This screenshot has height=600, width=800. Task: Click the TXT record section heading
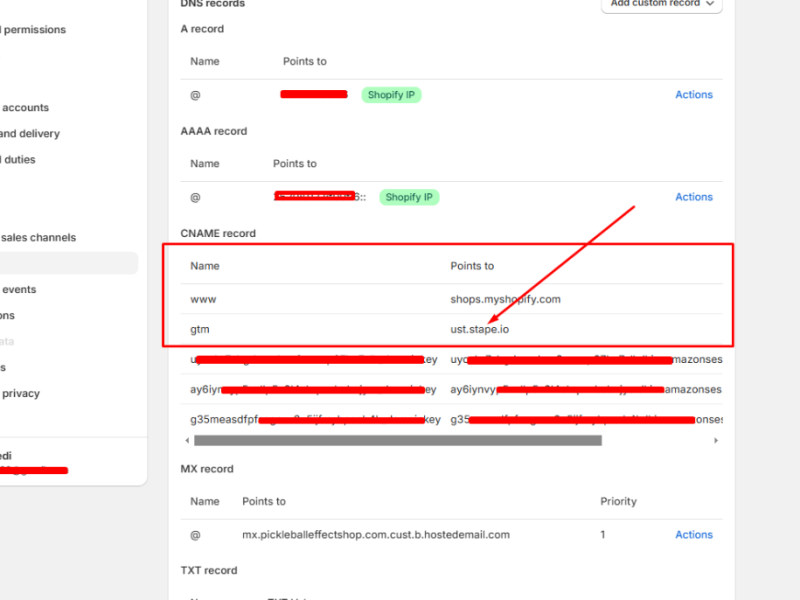(209, 570)
